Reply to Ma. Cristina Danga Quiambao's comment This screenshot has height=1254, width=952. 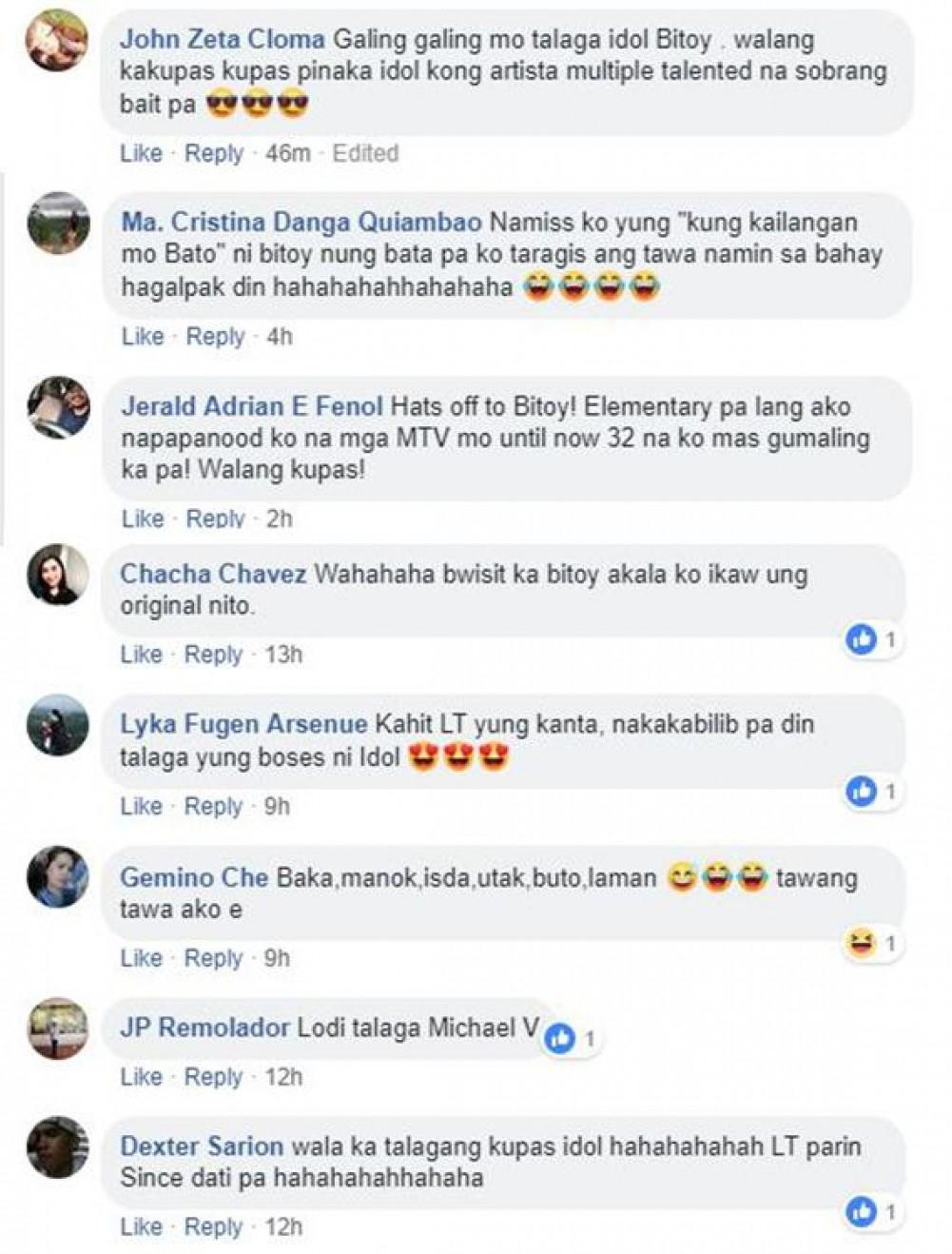[x=215, y=337]
